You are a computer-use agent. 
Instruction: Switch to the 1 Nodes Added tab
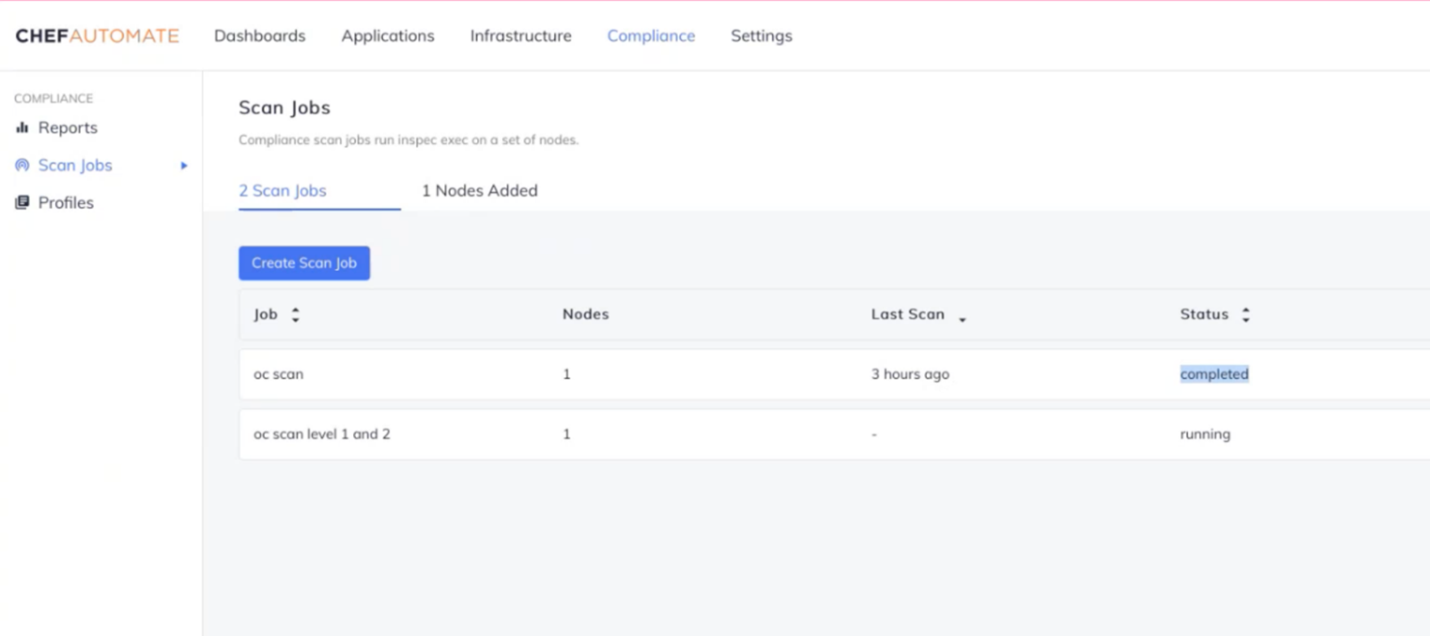pyautogui.click(x=480, y=190)
